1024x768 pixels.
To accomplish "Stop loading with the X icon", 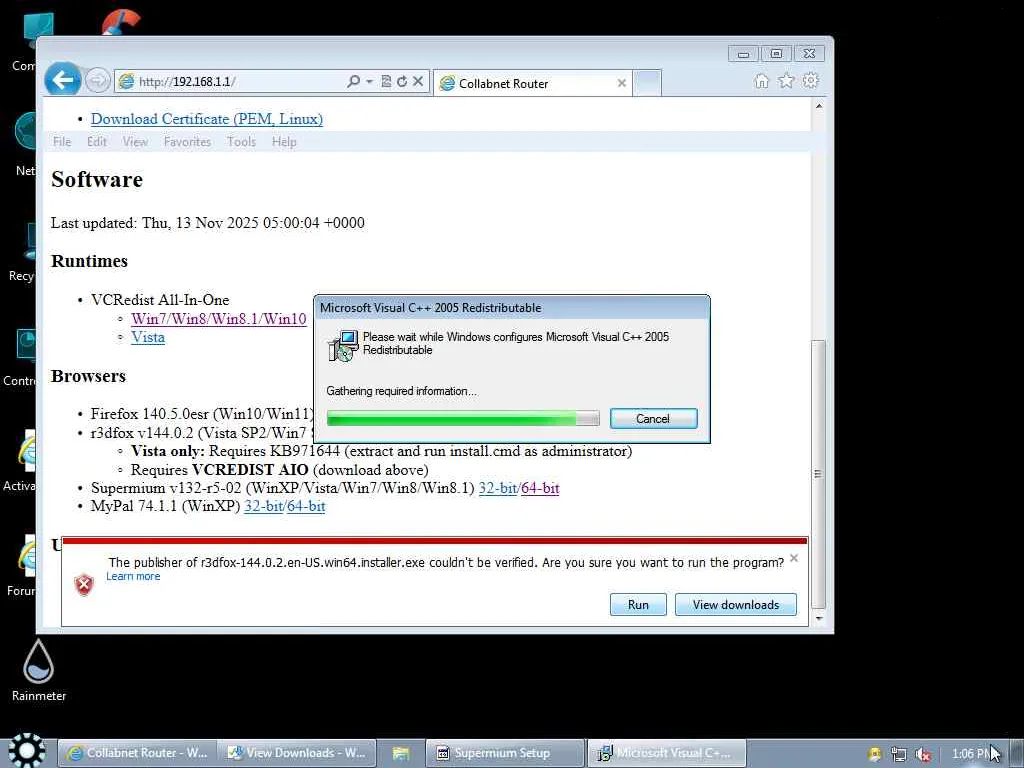I will pyautogui.click(x=418, y=82).
